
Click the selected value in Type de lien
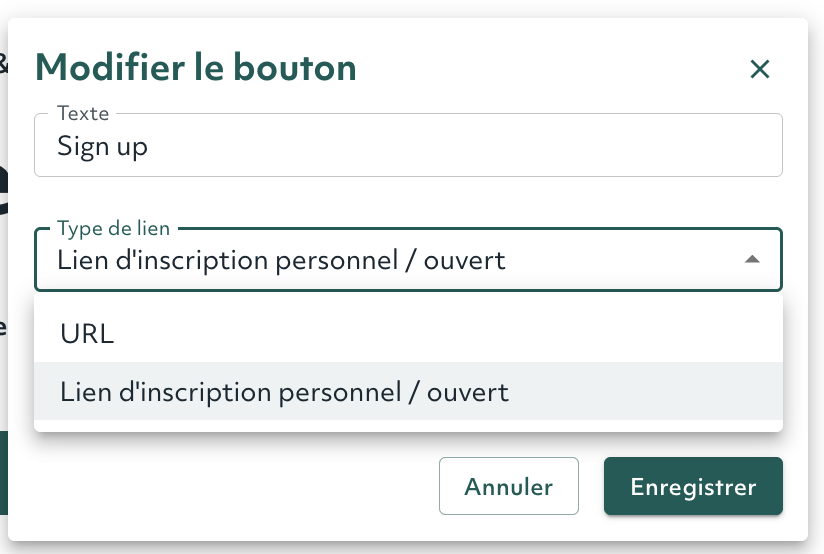click(281, 261)
